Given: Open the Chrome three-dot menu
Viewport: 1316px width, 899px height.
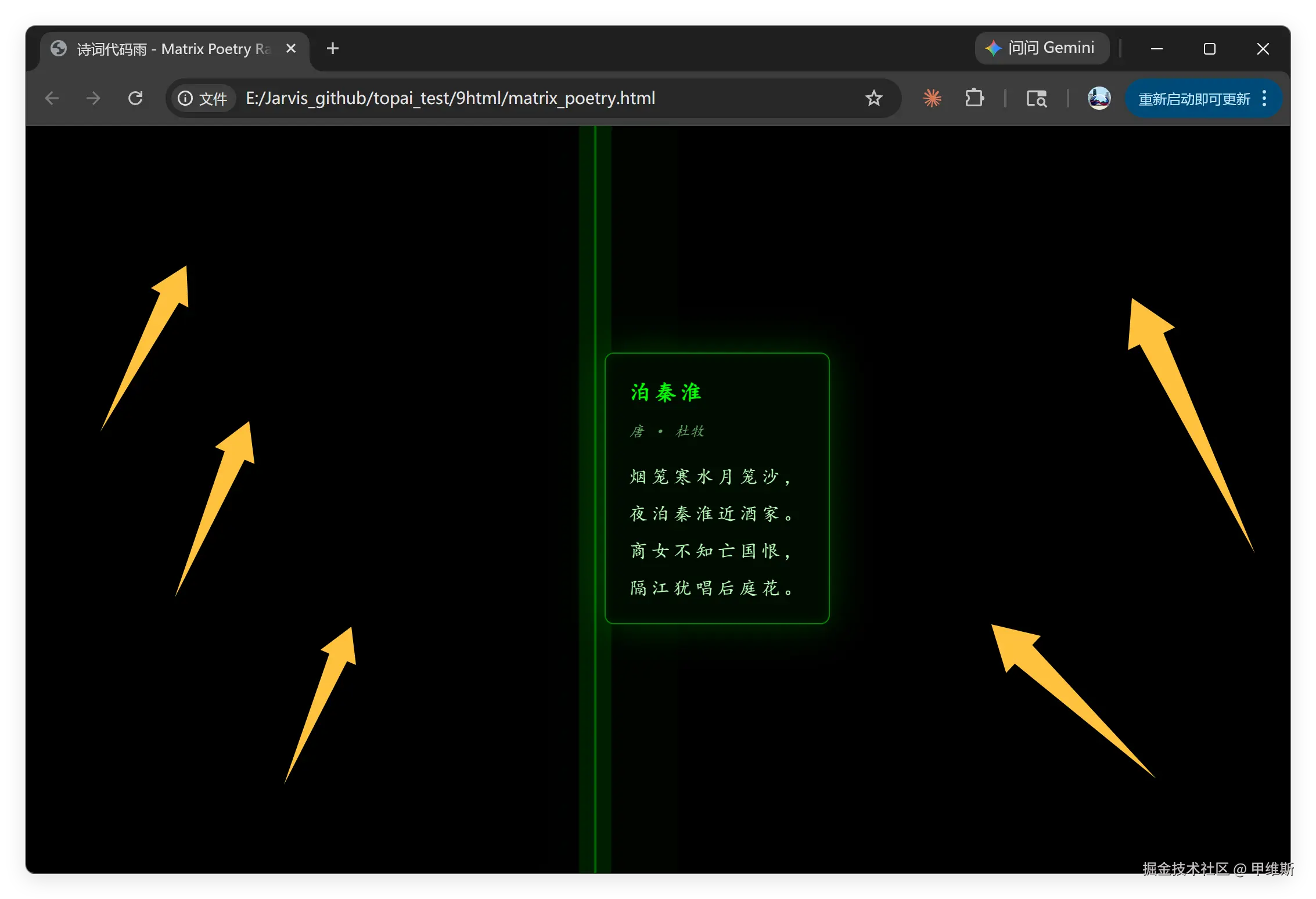Looking at the screenshot, I should click(x=1264, y=98).
